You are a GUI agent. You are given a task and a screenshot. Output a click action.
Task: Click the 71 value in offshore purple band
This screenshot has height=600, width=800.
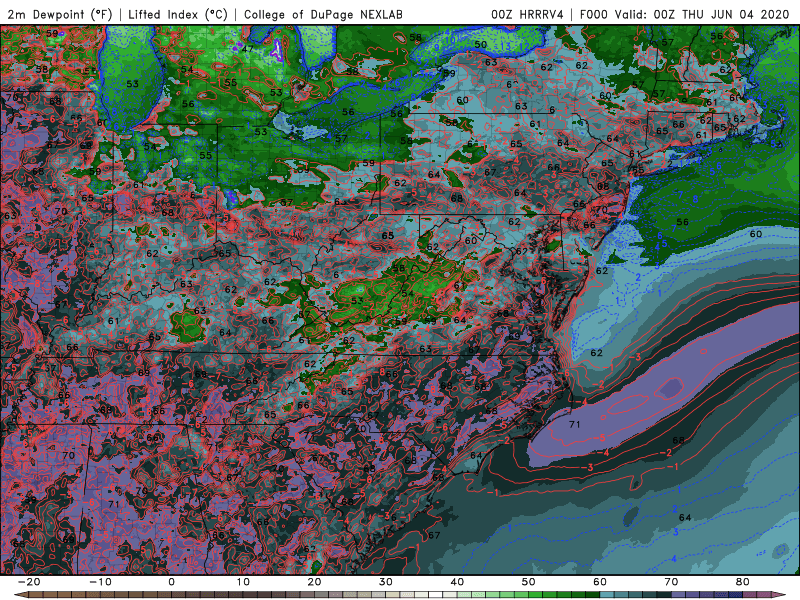[x=574, y=424]
